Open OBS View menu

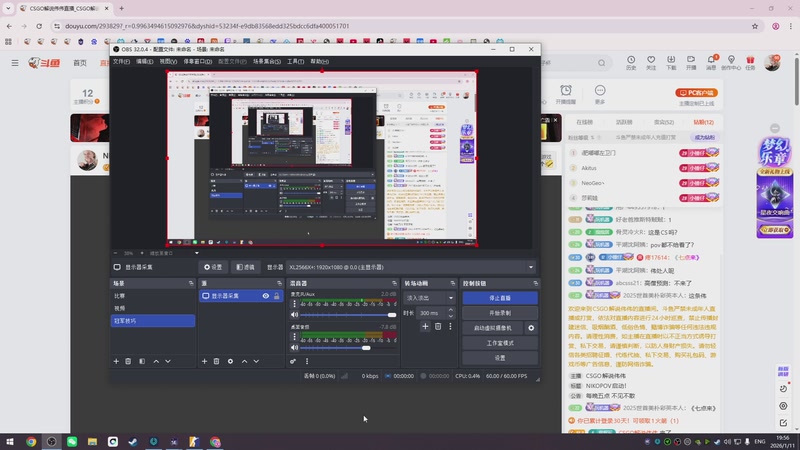(x=168, y=61)
